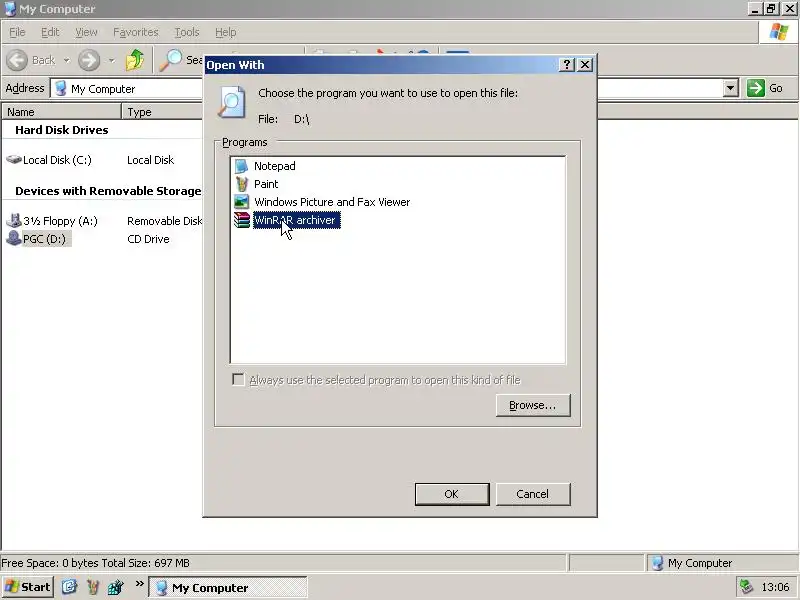Click the Windows flag logo in menu bar
800x600 pixels.
click(779, 32)
